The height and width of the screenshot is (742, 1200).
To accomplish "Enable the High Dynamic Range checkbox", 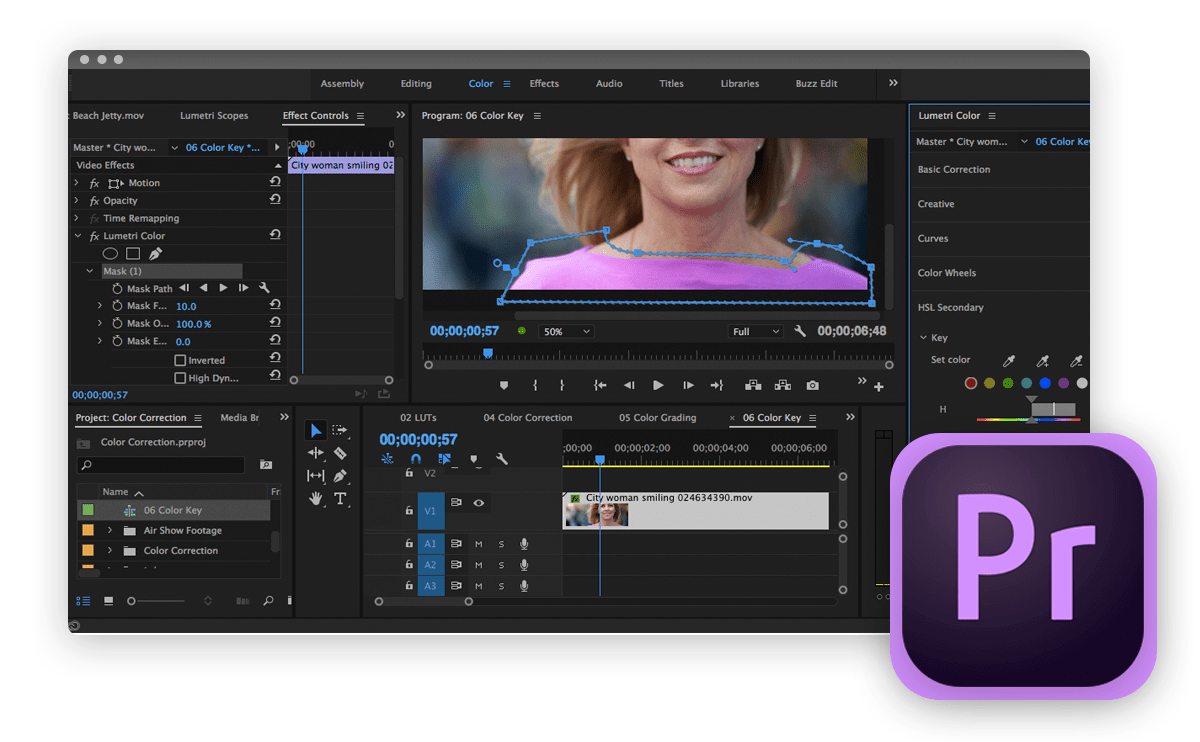I will [x=180, y=378].
